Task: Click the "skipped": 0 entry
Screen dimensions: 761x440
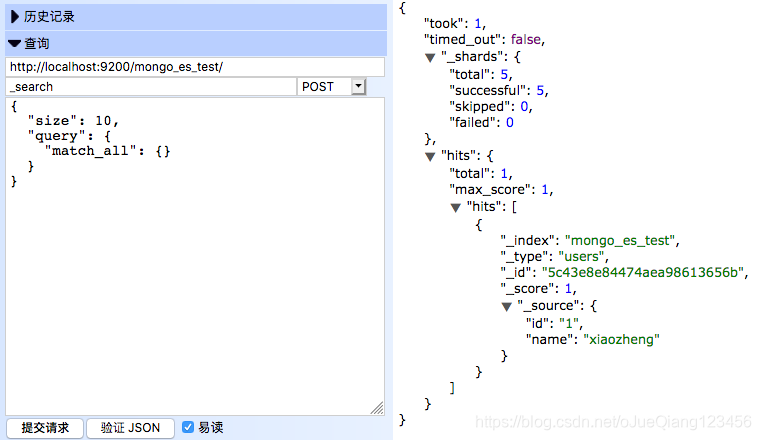Action: (491, 106)
